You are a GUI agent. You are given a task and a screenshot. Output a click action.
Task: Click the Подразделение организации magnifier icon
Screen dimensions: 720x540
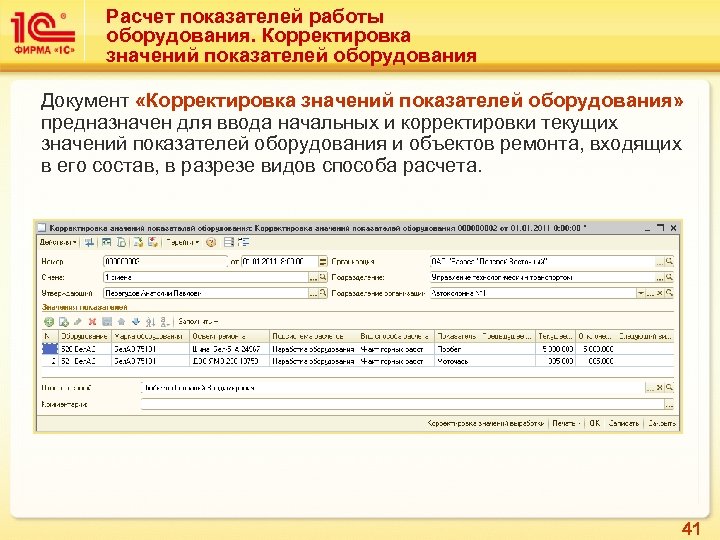669,293
